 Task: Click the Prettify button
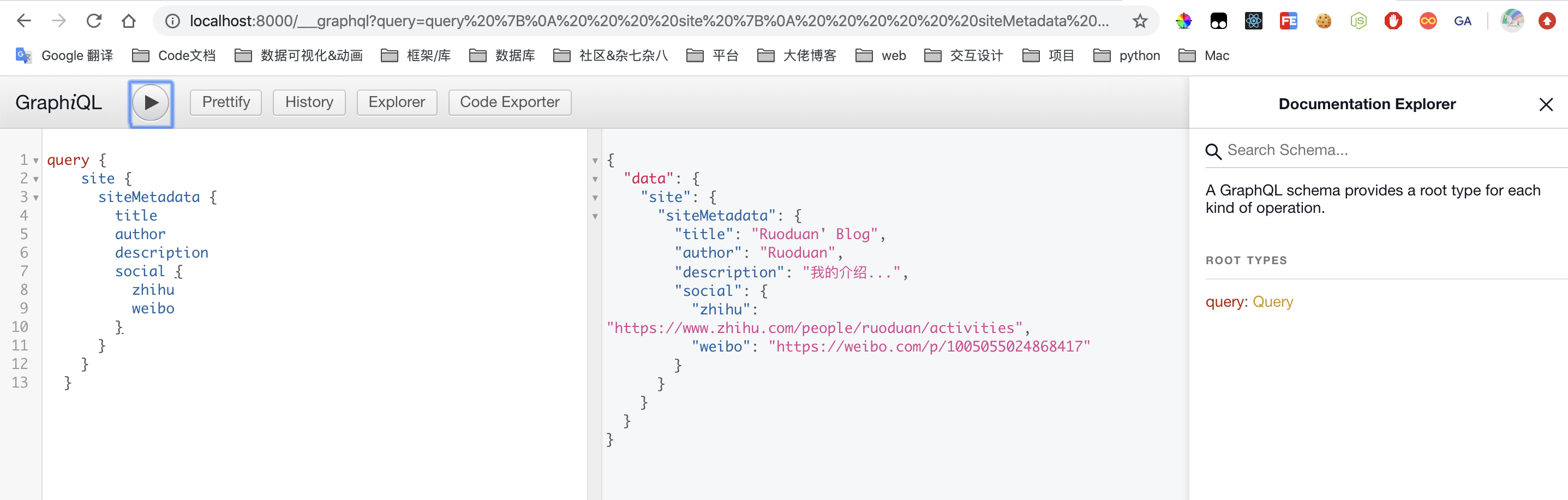(x=225, y=102)
